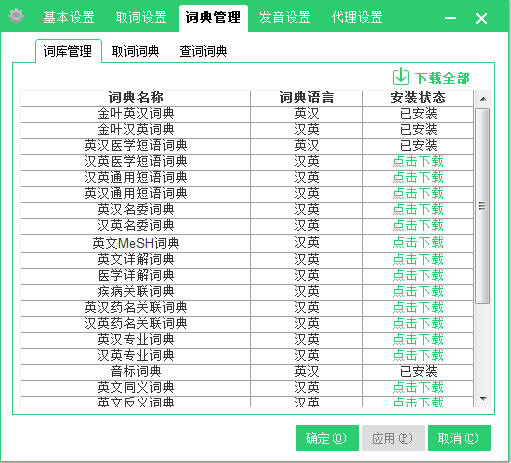Viewport: 511px width, 463px height.
Task: Download 疾病关联词典 via 点击下载
Action: coord(418,291)
